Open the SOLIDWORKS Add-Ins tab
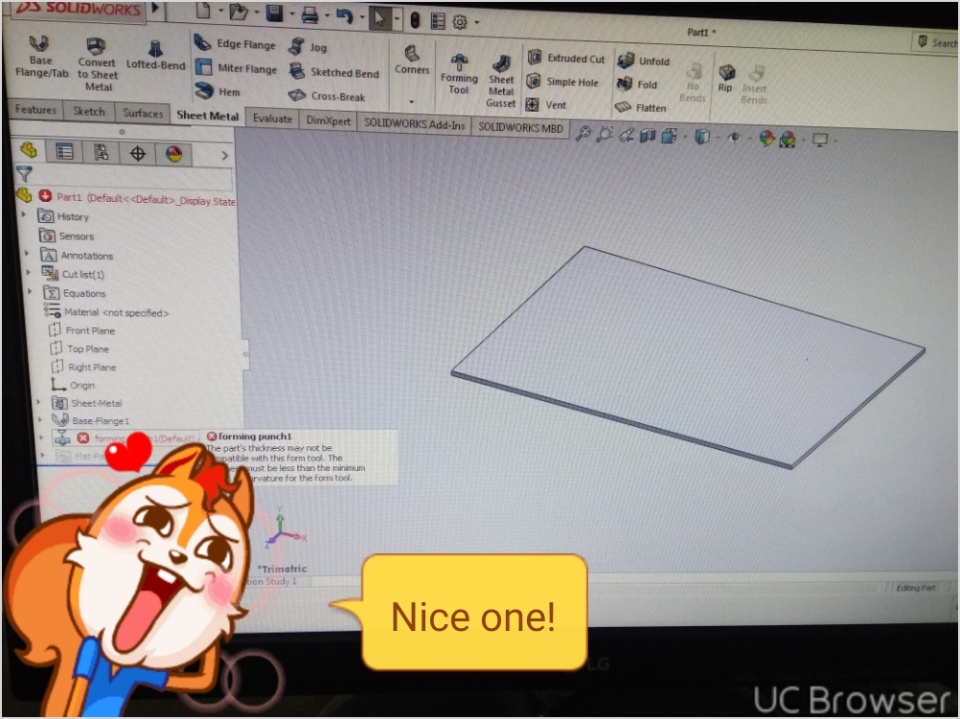 coord(414,124)
